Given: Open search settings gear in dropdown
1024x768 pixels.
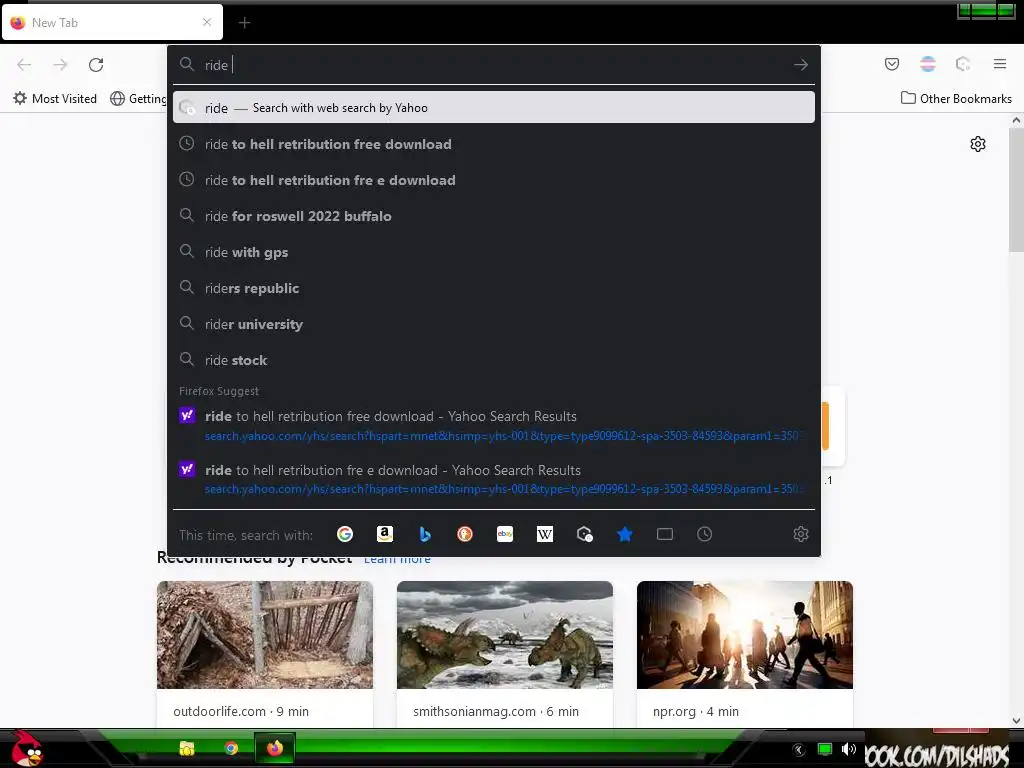Looking at the screenshot, I should [x=801, y=534].
